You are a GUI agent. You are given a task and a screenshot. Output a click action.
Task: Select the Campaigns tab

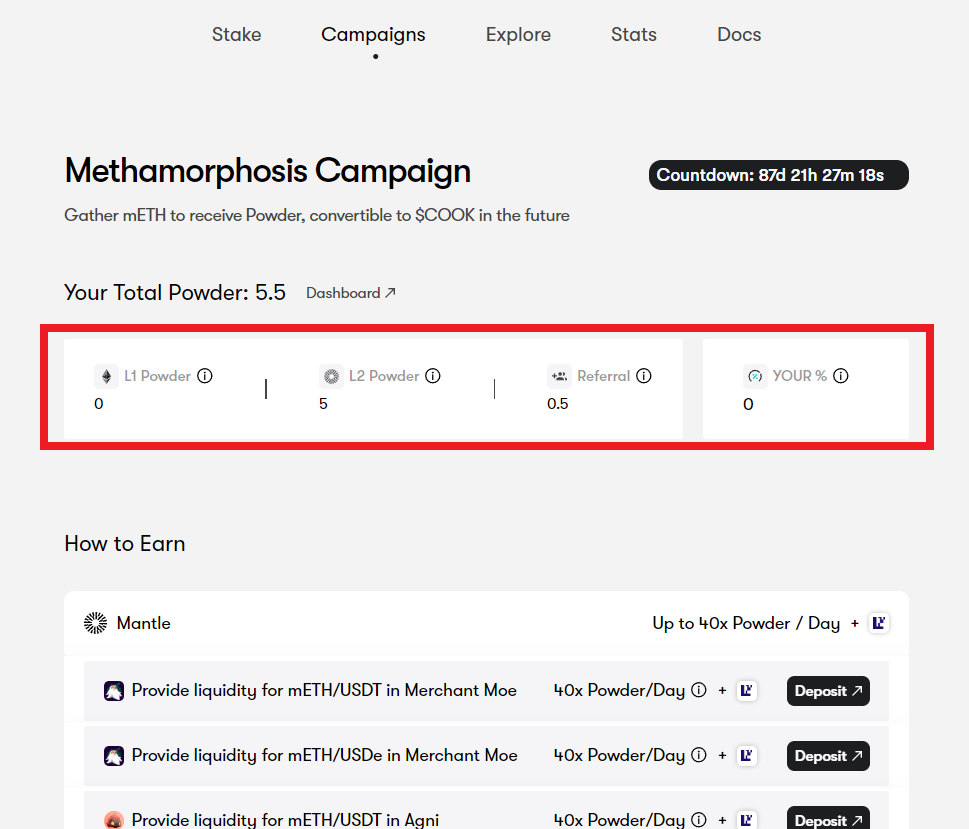373,35
